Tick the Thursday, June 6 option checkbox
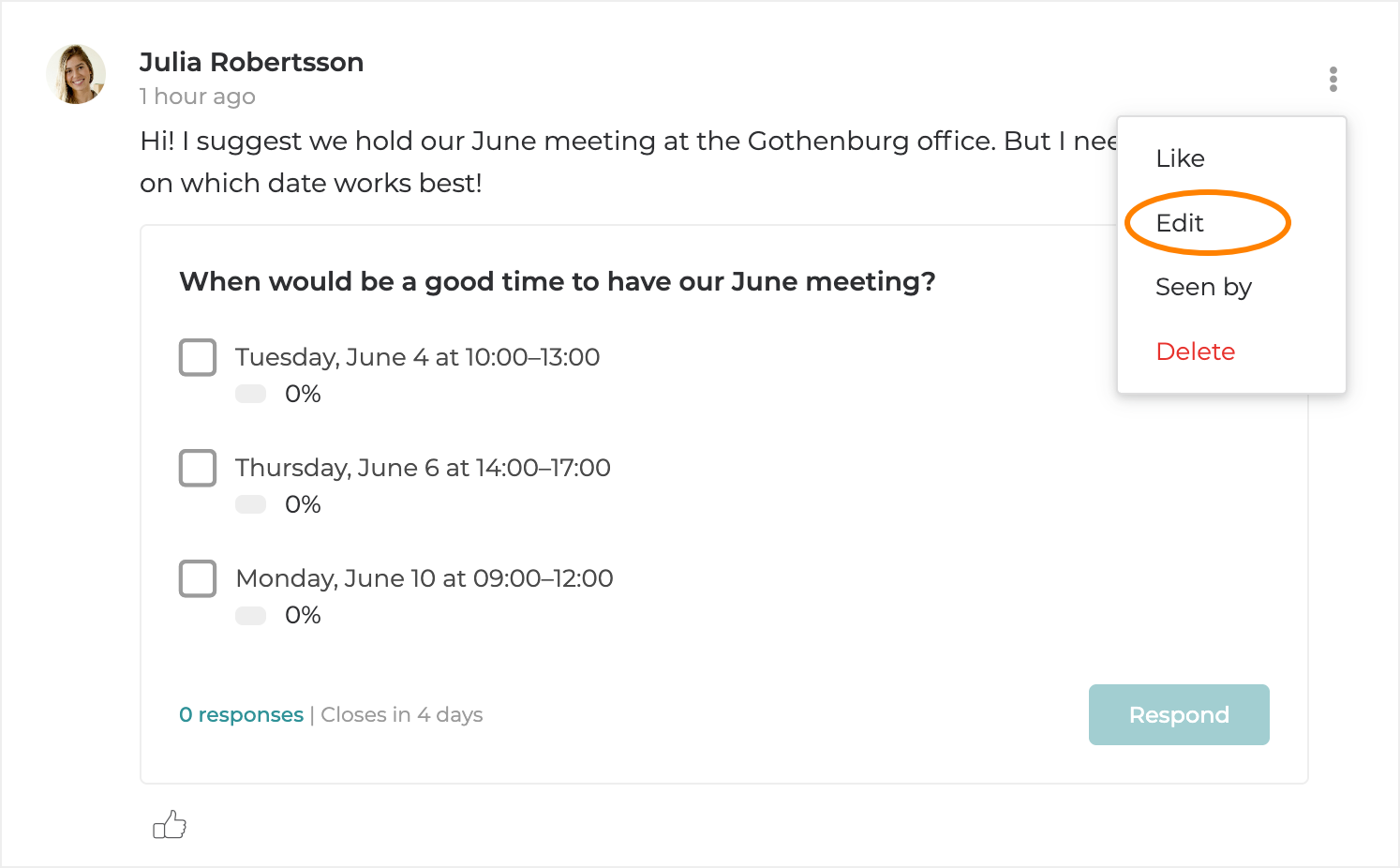 point(198,468)
